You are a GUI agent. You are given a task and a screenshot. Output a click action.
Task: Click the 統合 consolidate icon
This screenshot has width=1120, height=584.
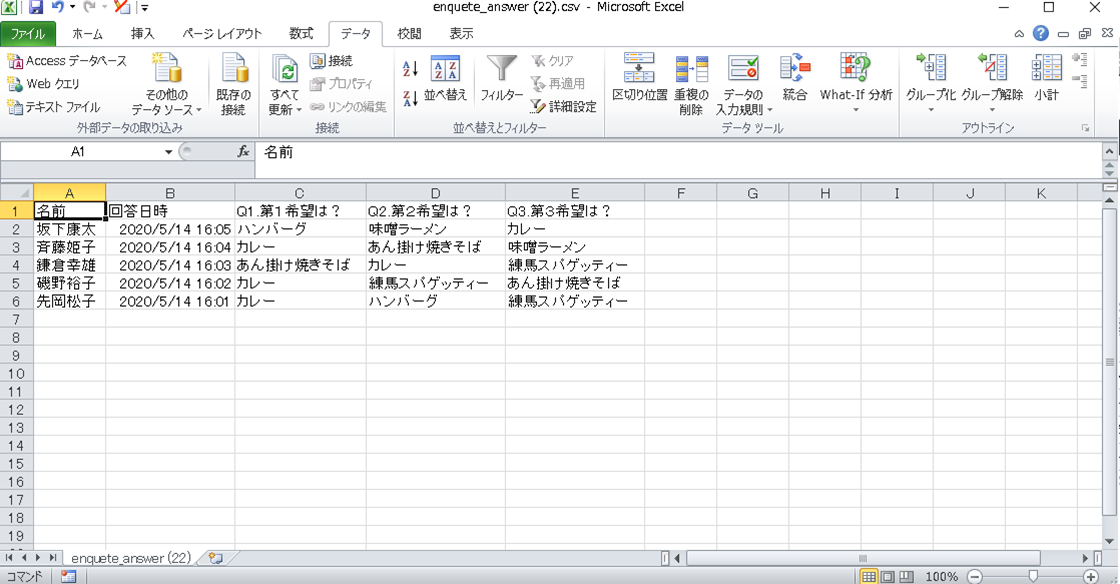[795, 80]
